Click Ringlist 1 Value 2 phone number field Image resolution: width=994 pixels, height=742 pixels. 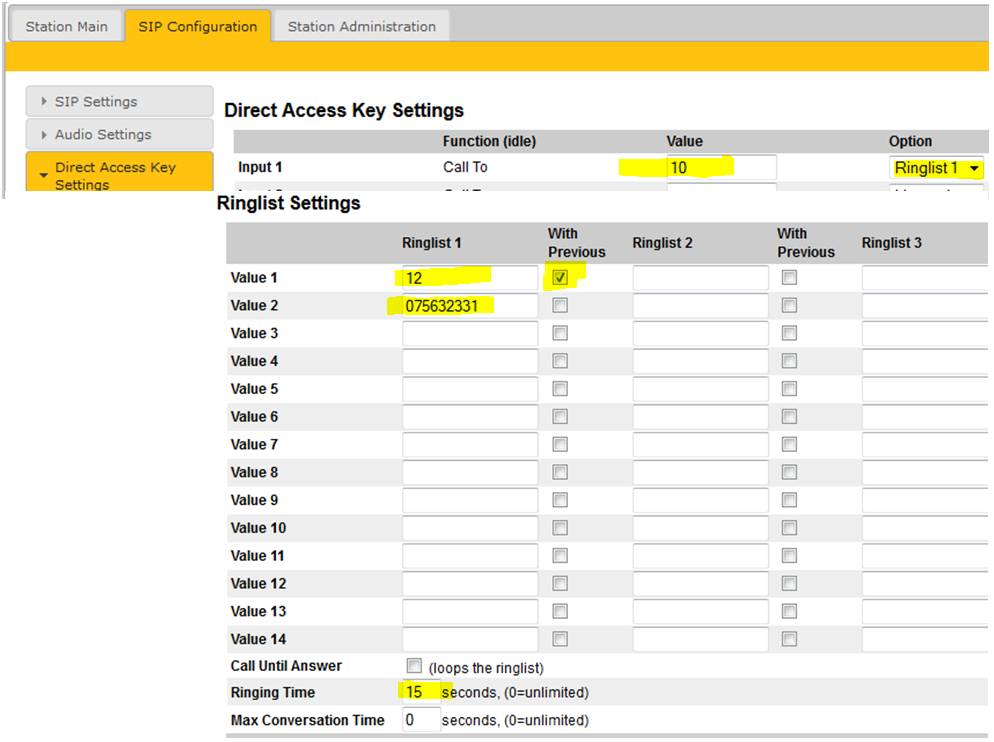[469, 306]
